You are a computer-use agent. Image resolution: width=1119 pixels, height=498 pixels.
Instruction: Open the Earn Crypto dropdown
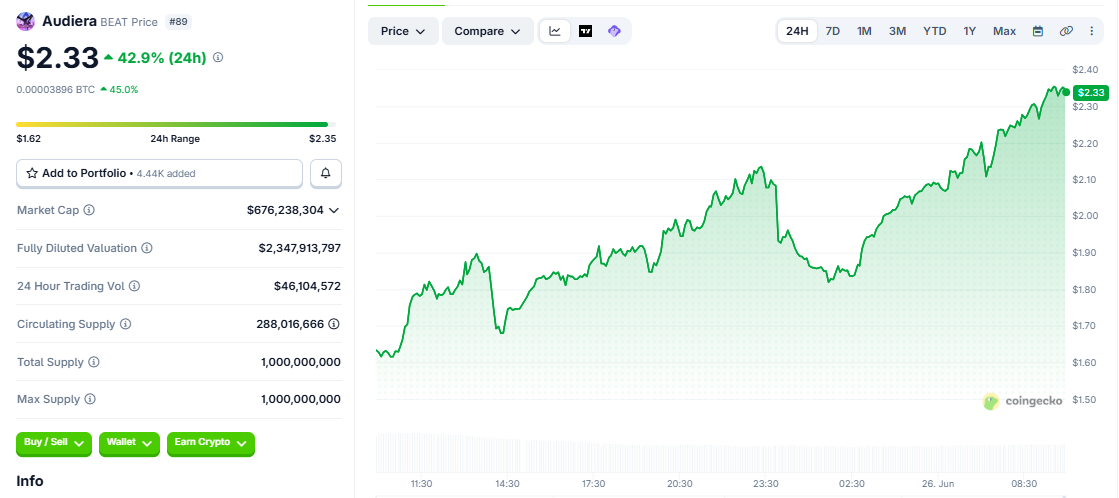(x=211, y=443)
